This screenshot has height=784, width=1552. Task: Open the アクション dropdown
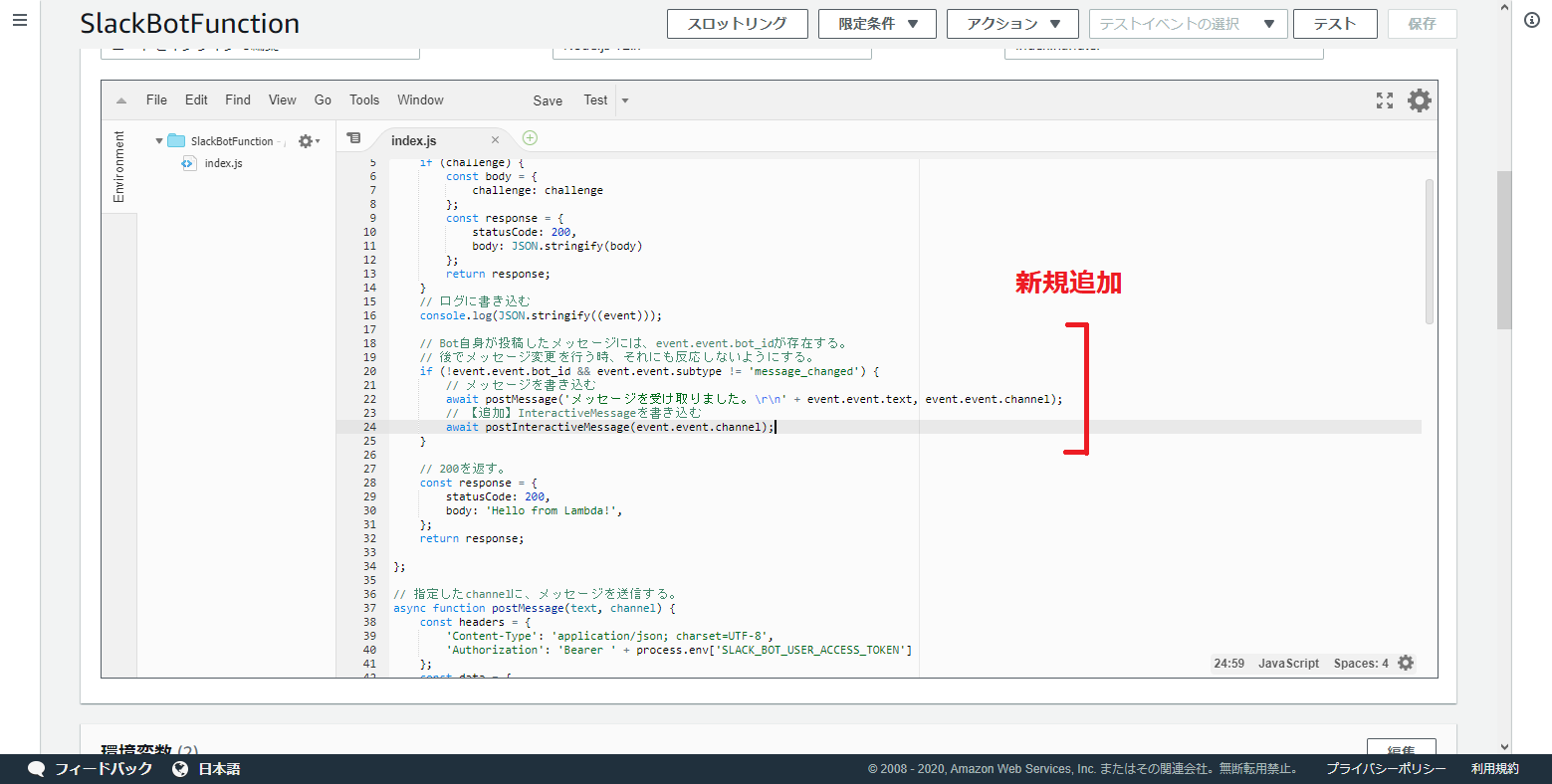[1013, 24]
